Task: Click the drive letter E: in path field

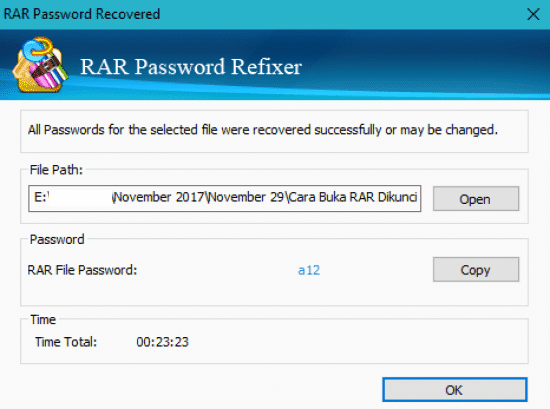Action: [x=40, y=197]
